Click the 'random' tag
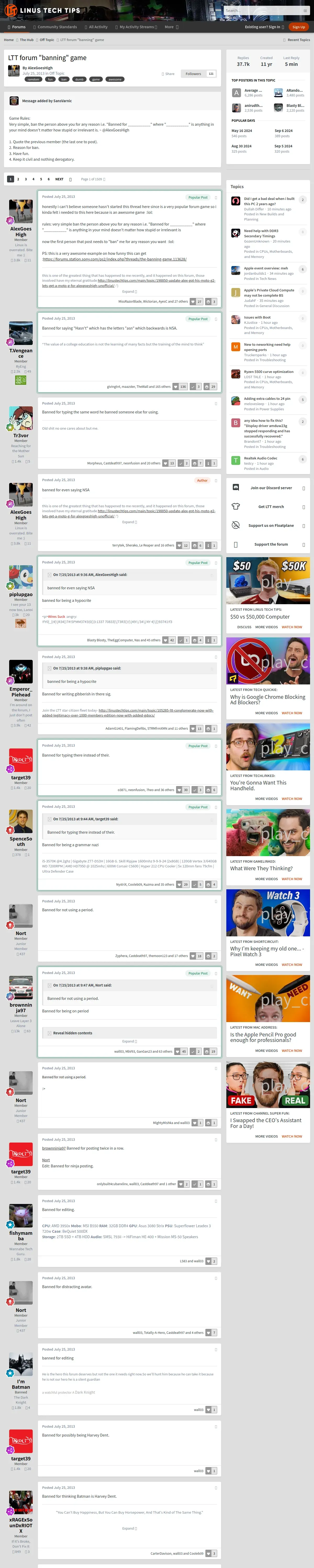314x1568 pixels. (33, 79)
